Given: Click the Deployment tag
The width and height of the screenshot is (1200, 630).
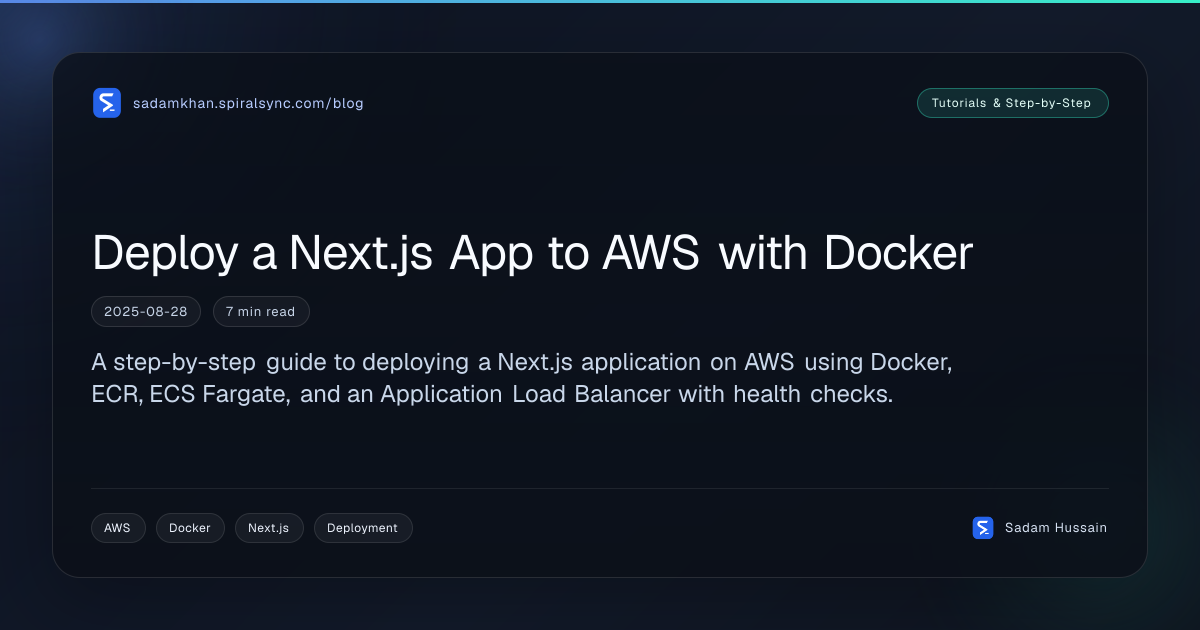Looking at the screenshot, I should (x=363, y=528).
